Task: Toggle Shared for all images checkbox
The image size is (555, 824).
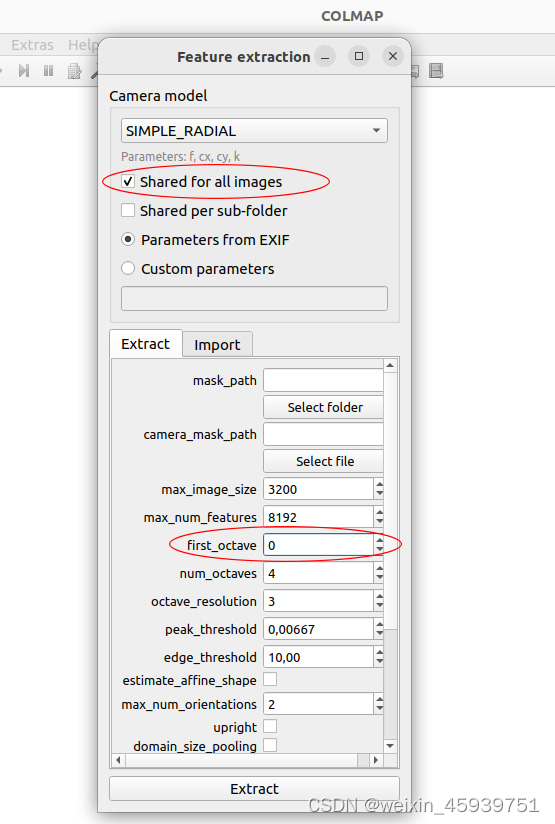Action: (128, 181)
